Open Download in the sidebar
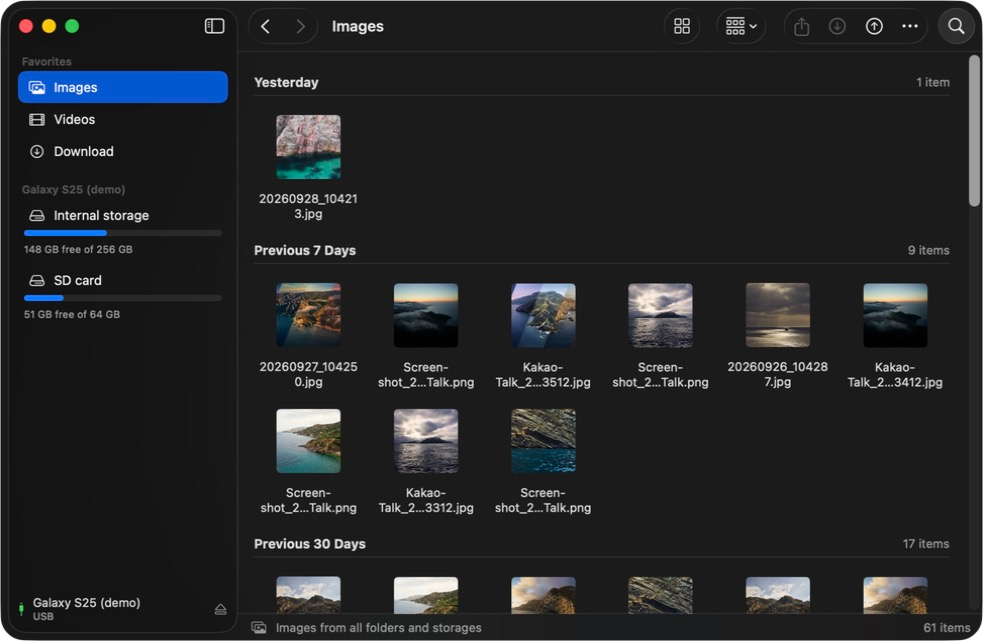Viewport: 983px width, 641px height. tap(123, 151)
